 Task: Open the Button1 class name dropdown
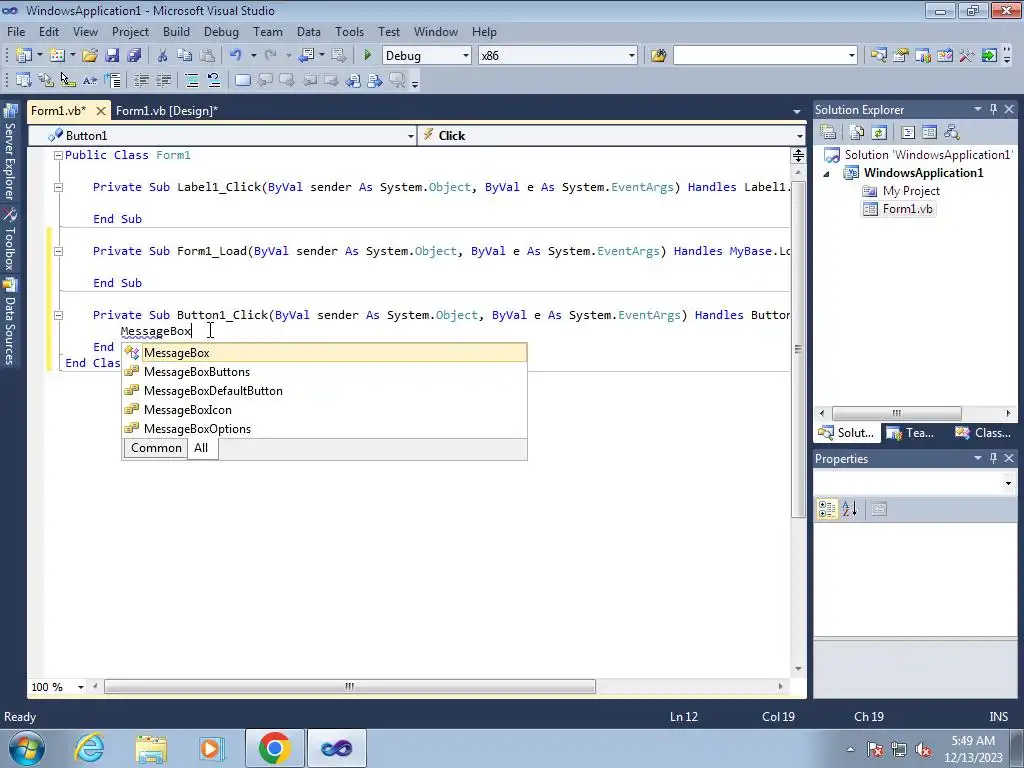[410, 136]
